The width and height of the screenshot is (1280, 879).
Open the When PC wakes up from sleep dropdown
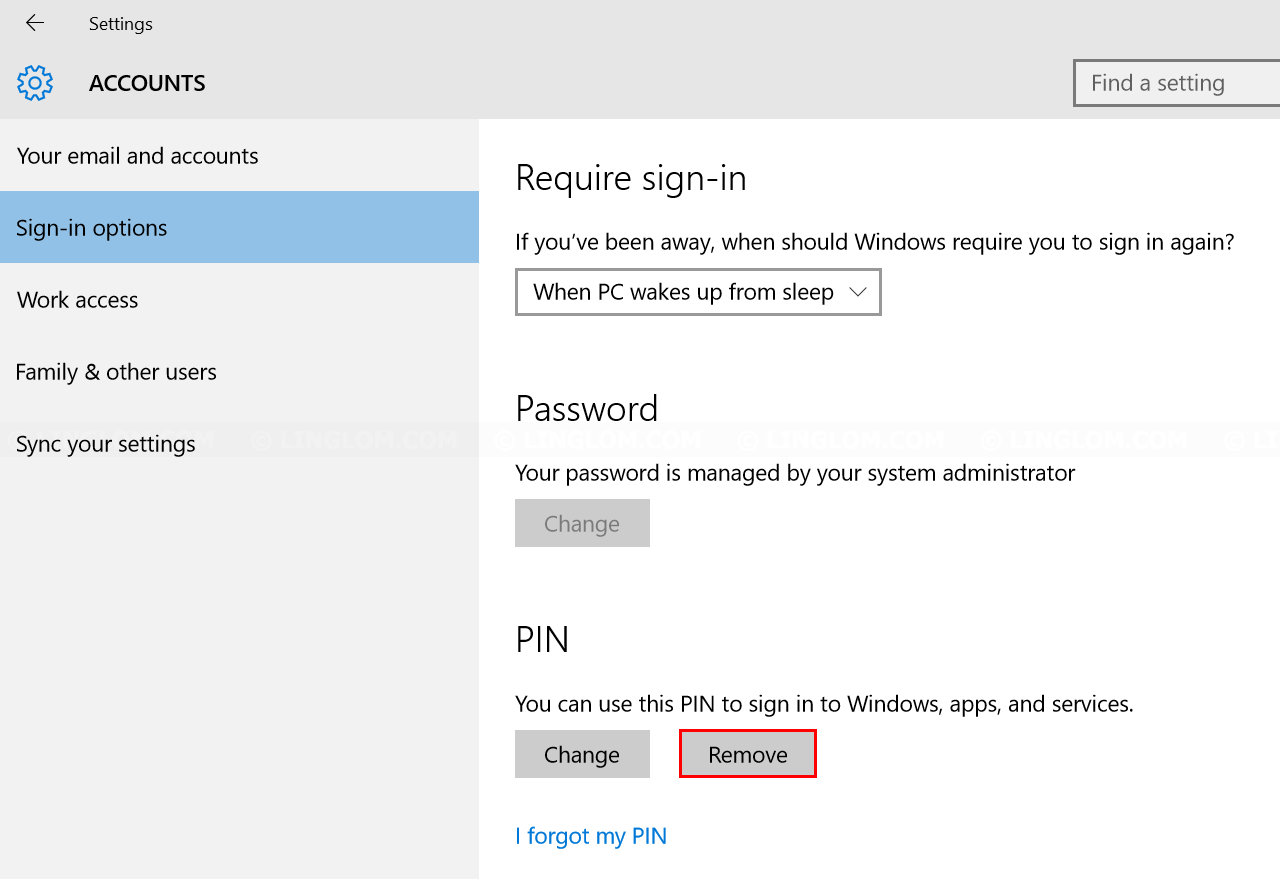tap(698, 292)
